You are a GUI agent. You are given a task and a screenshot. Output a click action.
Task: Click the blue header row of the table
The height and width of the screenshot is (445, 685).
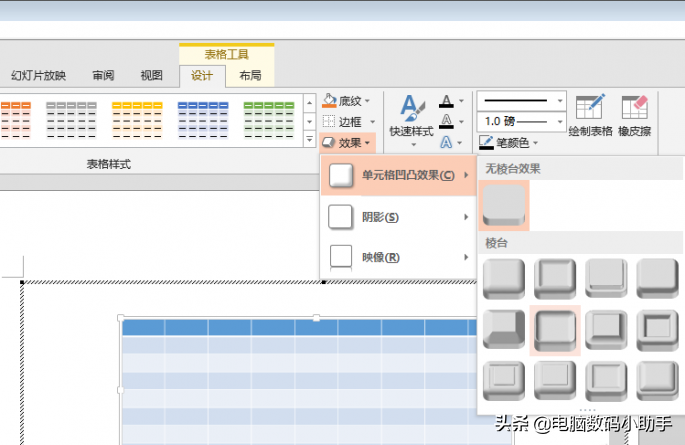tap(299, 327)
